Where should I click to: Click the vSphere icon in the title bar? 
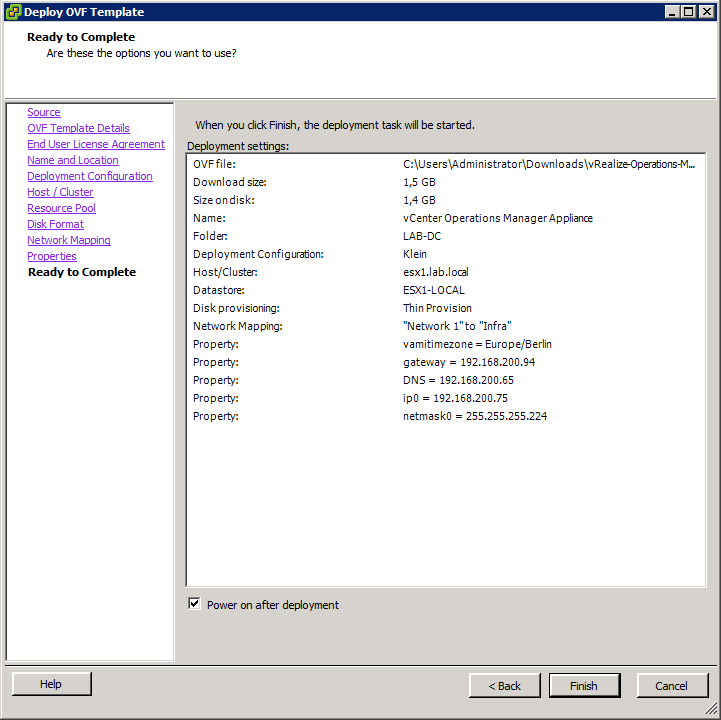coord(13,12)
